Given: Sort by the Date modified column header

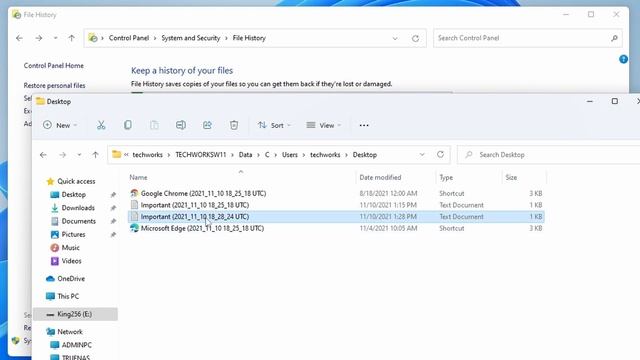Looking at the screenshot, I should pos(380,178).
